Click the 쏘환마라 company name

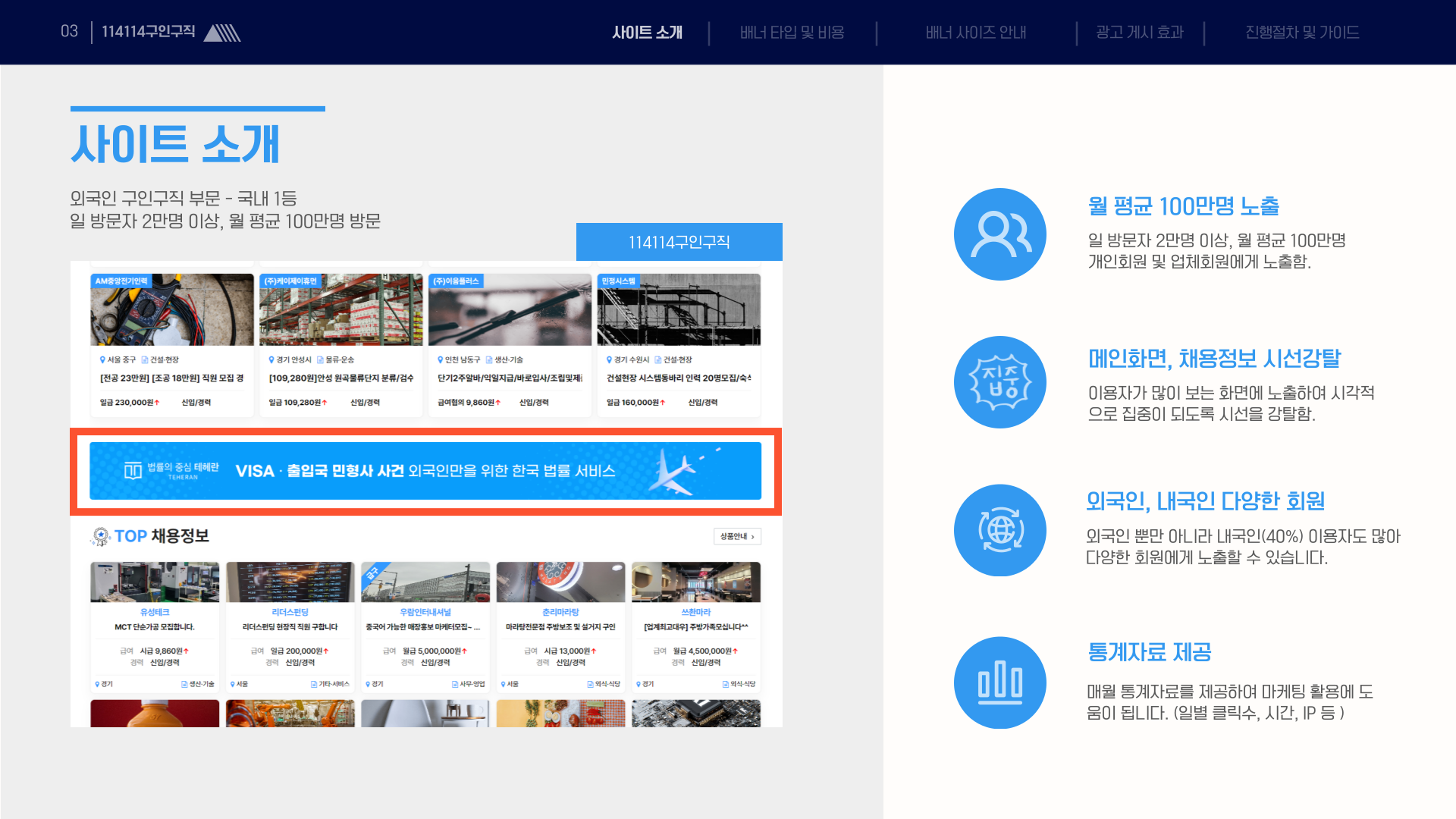(696, 612)
